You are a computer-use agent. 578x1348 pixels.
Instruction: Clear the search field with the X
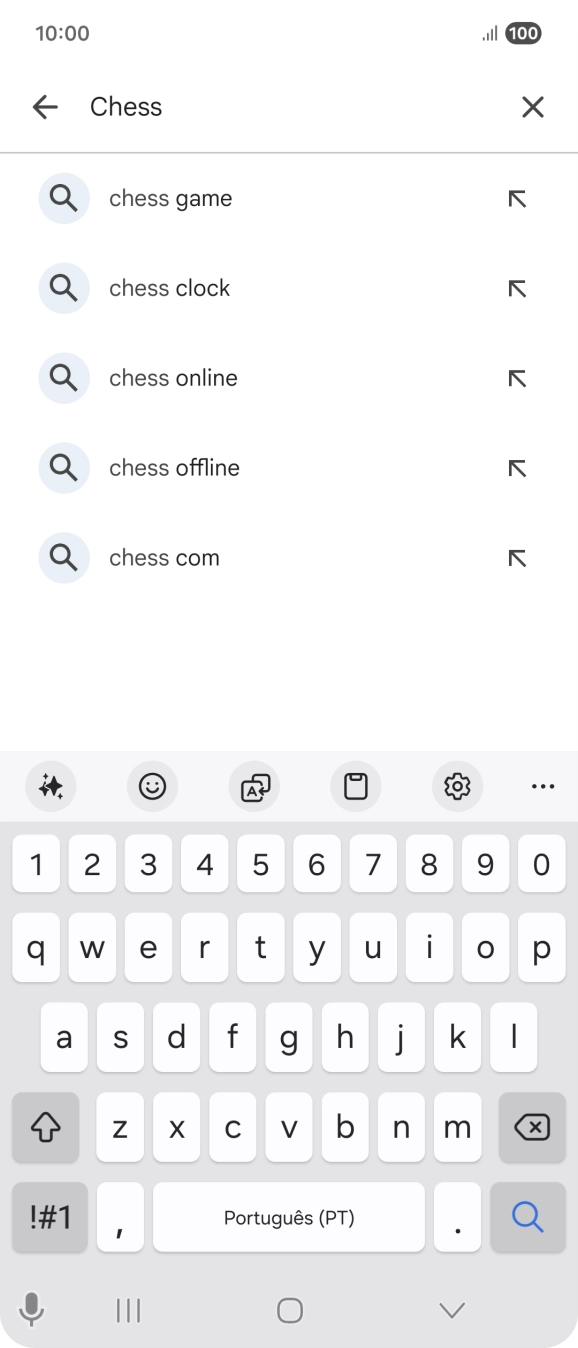coord(532,106)
